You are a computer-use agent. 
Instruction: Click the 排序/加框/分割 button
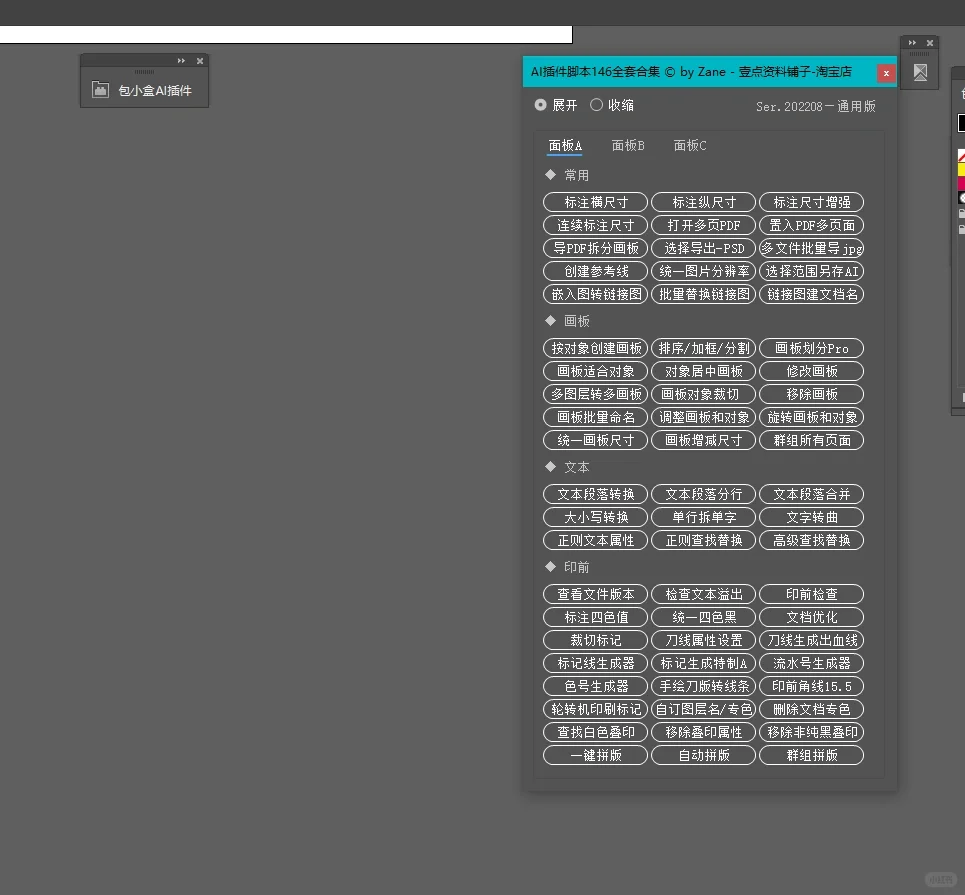coord(703,348)
